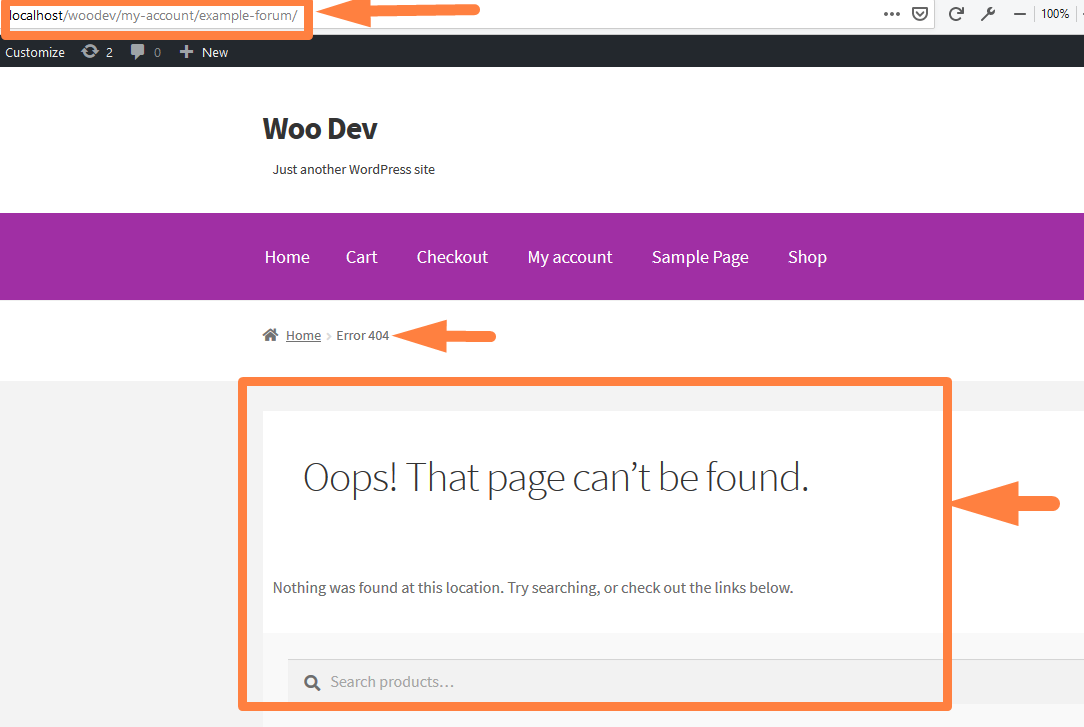Click the browser reload icon
Screen dimensions: 1084x727
click(956, 14)
